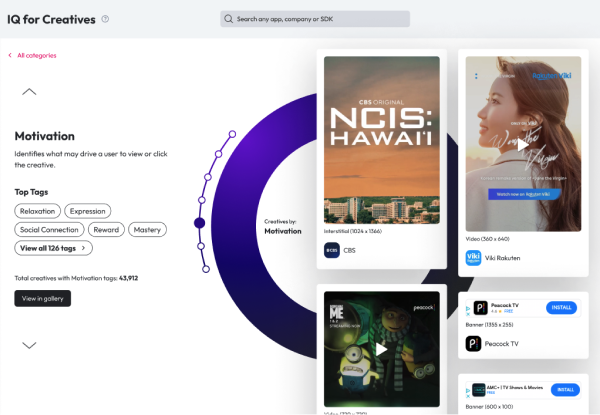Click the up chevron above Motivation
Viewport: 600px width, 415px height.
click(x=29, y=91)
